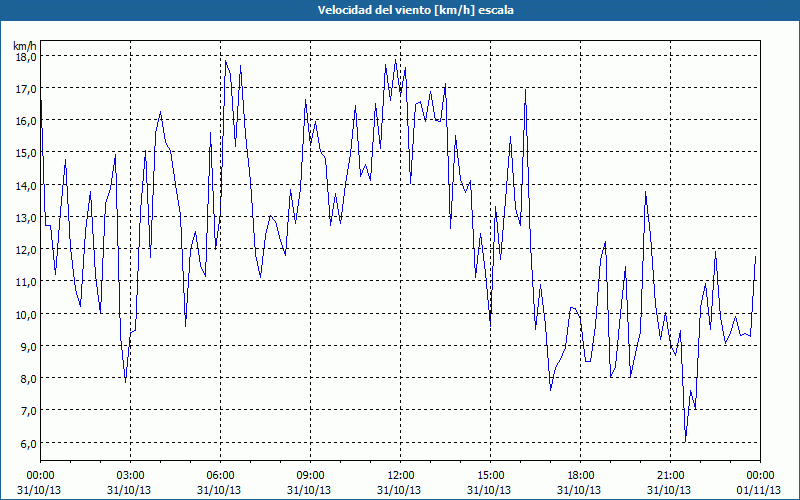
Task: Click the 15:00 time axis label
Action: pos(490,476)
